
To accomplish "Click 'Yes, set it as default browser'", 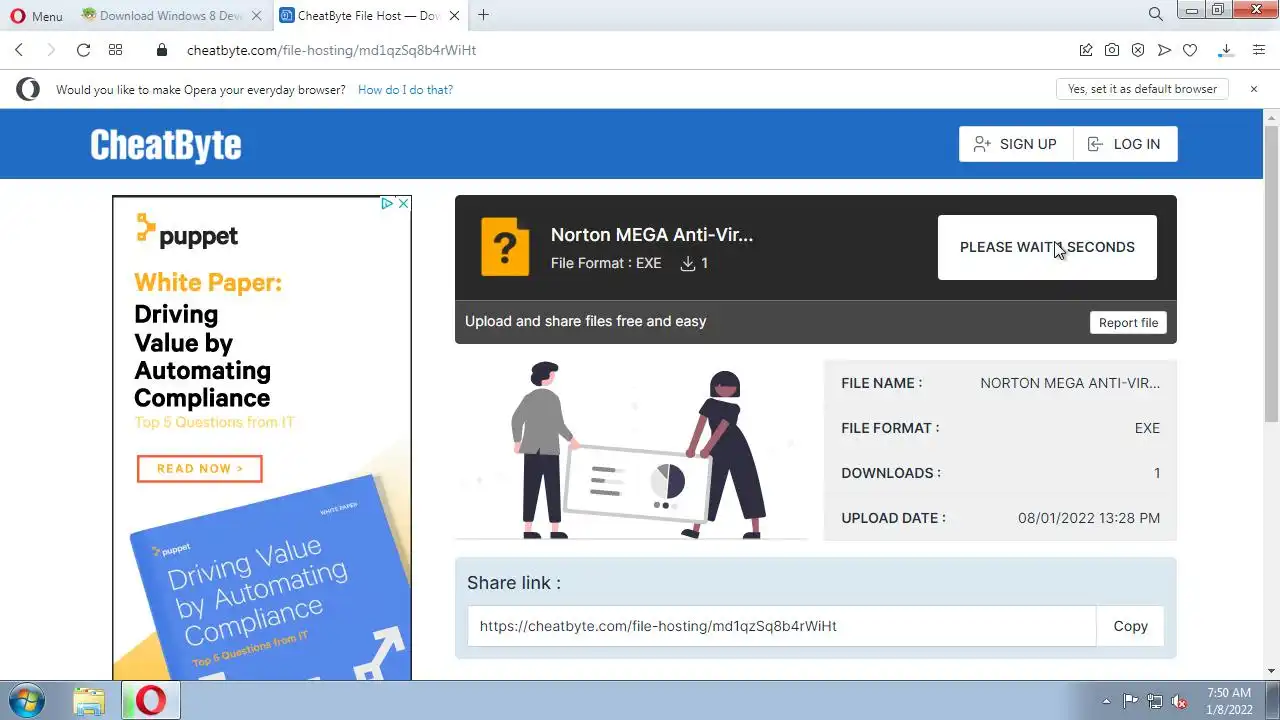I will (x=1142, y=89).
